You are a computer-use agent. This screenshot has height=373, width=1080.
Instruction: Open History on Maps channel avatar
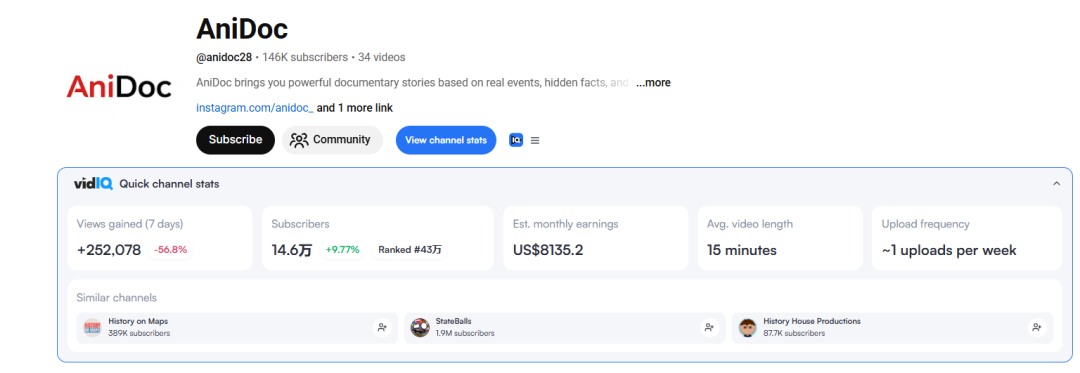pyautogui.click(x=92, y=328)
